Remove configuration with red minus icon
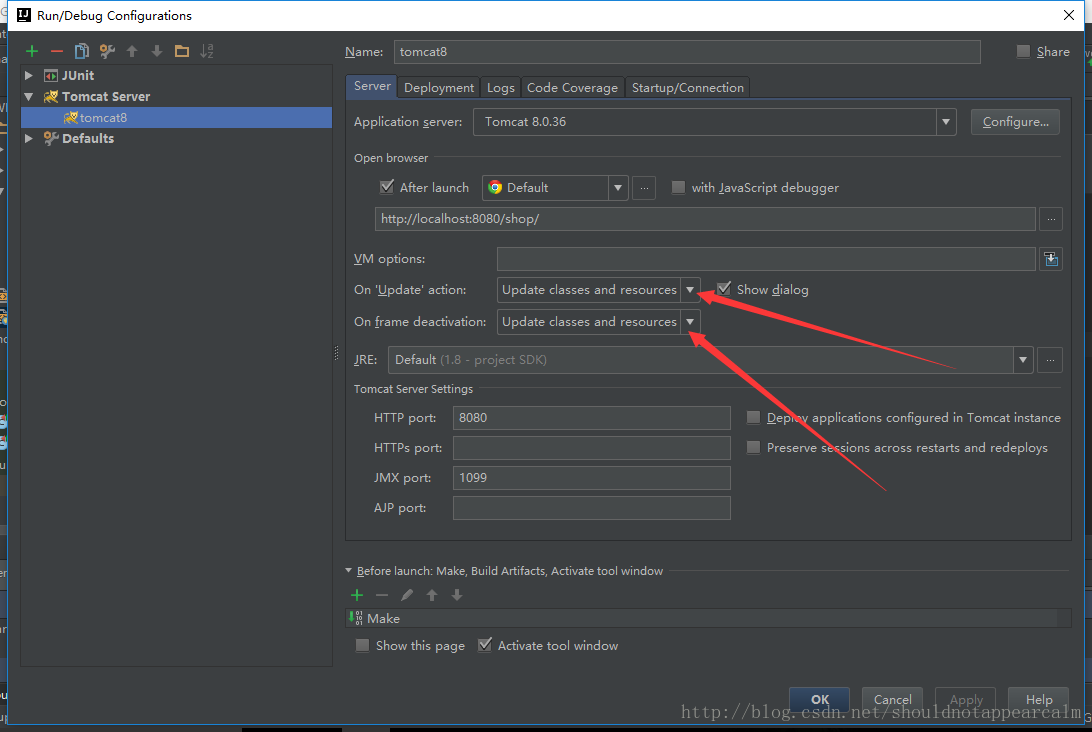Screen dimensions: 1092x732 (57, 51)
